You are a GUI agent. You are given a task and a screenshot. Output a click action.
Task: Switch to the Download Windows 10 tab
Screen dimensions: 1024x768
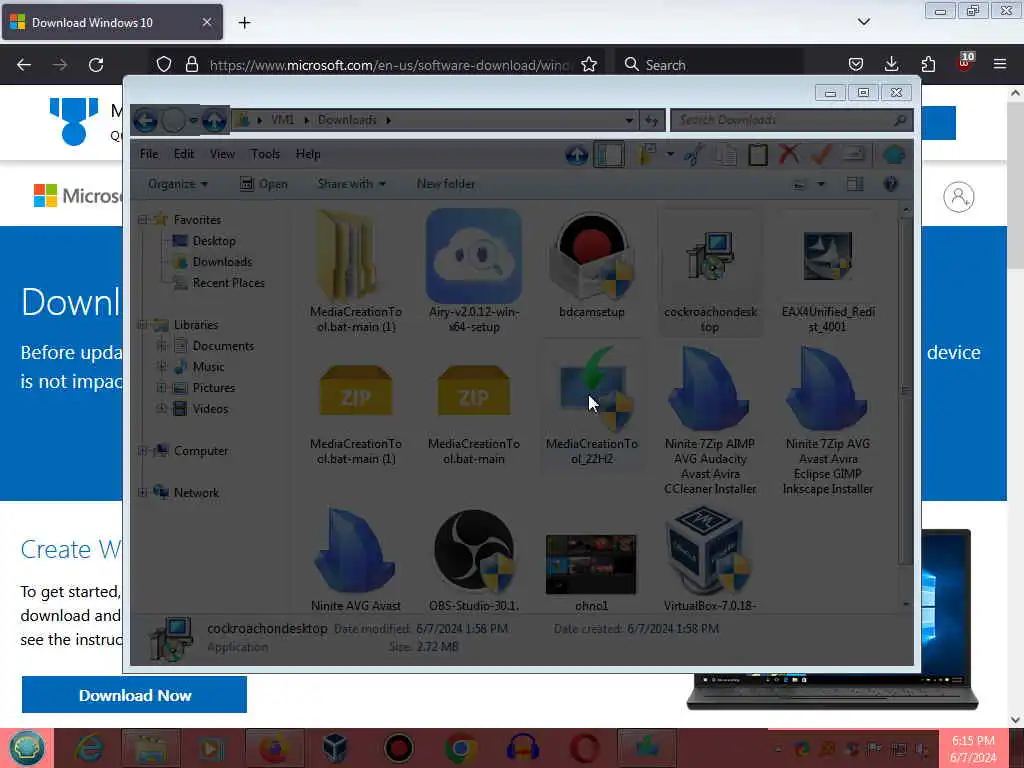tap(112, 22)
